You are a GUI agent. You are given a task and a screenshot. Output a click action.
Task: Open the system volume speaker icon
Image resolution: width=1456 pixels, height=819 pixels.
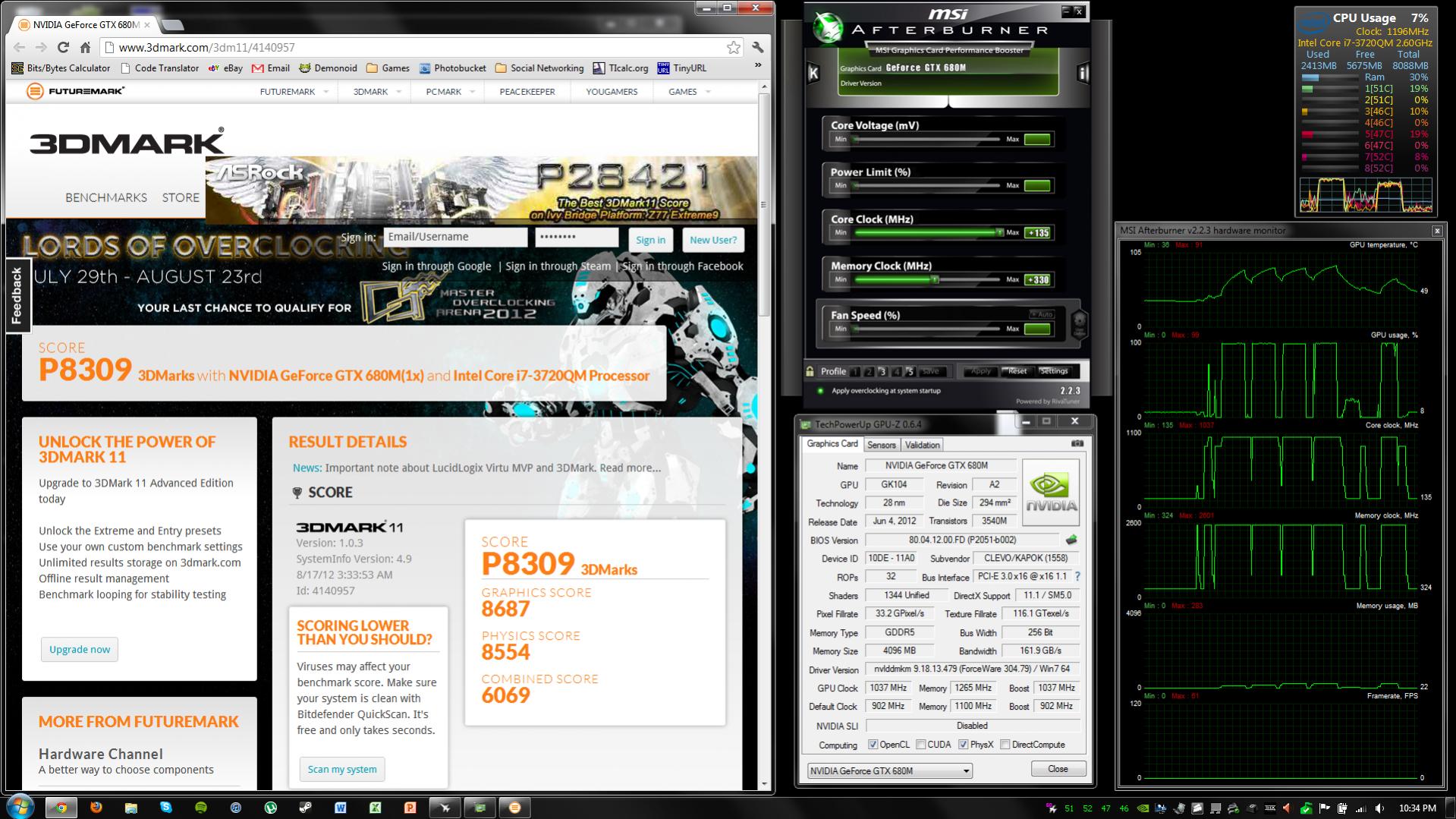click(x=1379, y=808)
